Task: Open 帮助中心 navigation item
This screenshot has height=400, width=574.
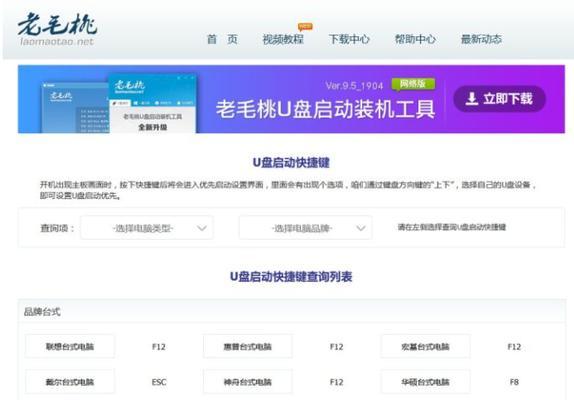Action: click(x=415, y=39)
